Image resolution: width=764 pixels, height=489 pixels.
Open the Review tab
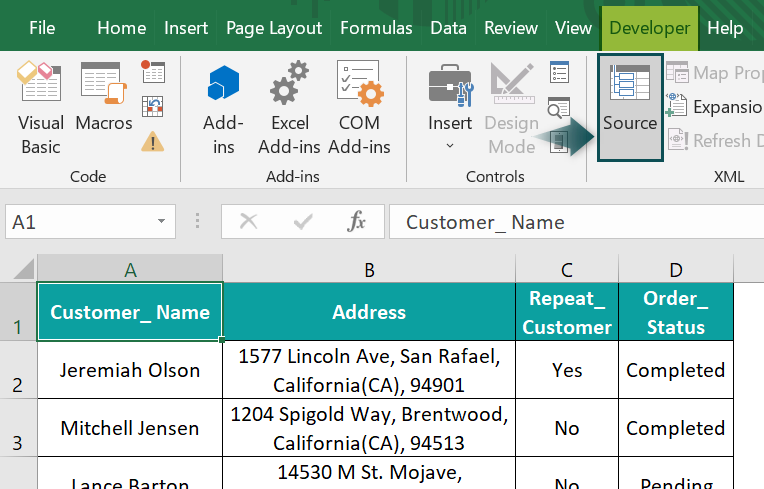click(x=511, y=28)
